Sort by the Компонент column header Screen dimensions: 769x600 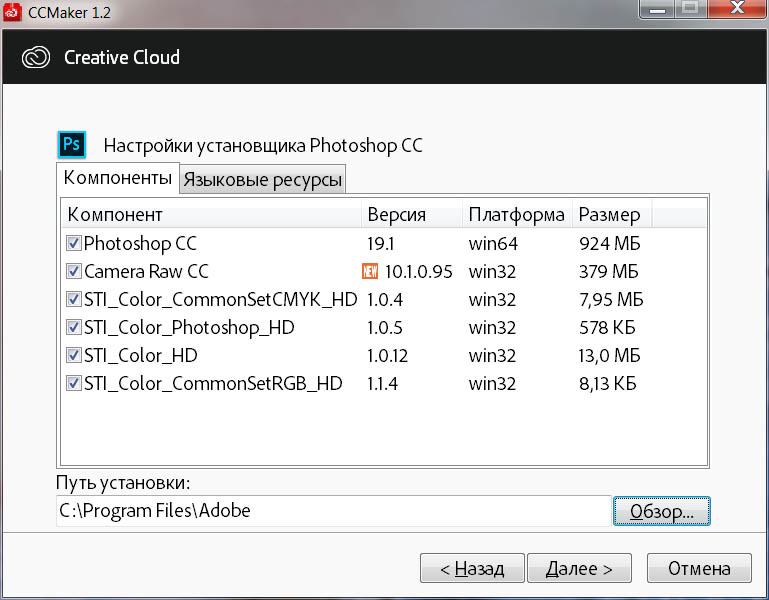click(x=212, y=214)
